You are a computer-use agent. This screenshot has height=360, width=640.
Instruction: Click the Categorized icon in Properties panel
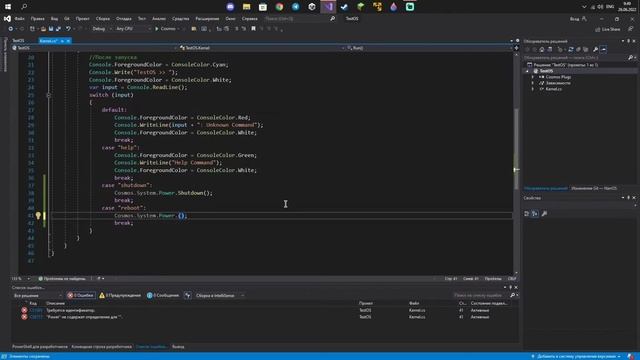[x=527, y=213]
